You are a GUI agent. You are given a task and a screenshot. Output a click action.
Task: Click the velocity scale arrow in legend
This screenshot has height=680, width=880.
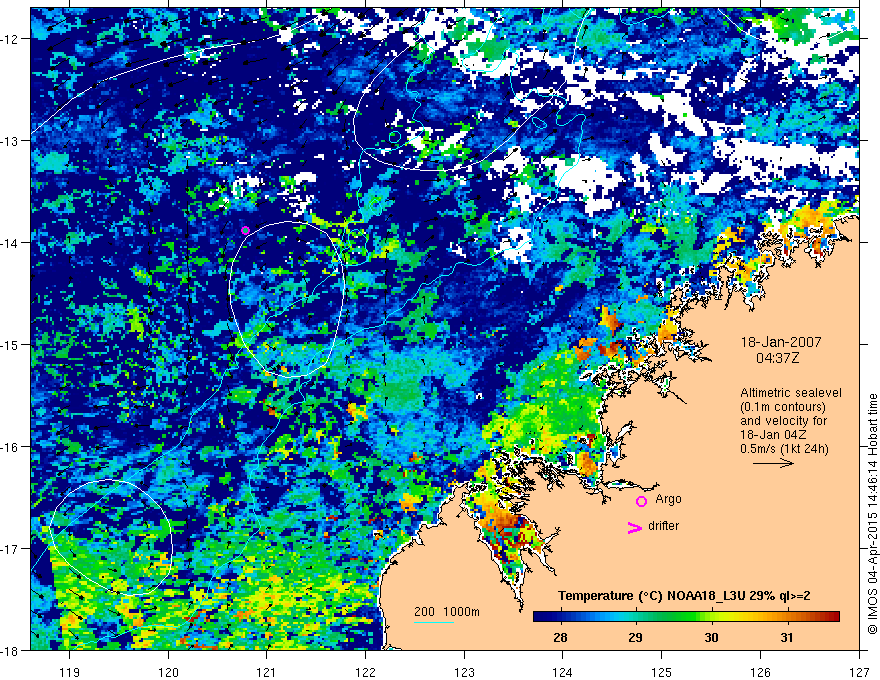[x=773, y=463]
